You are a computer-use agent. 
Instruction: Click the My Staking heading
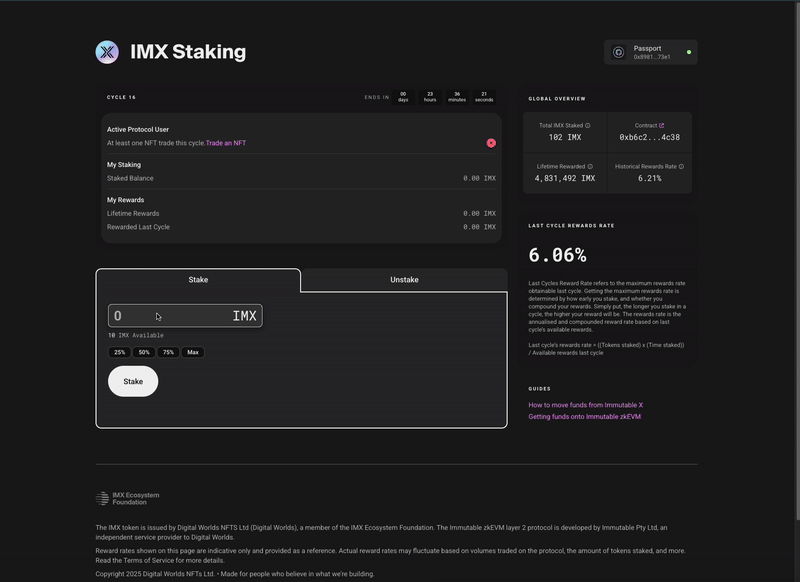pos(124,165)
